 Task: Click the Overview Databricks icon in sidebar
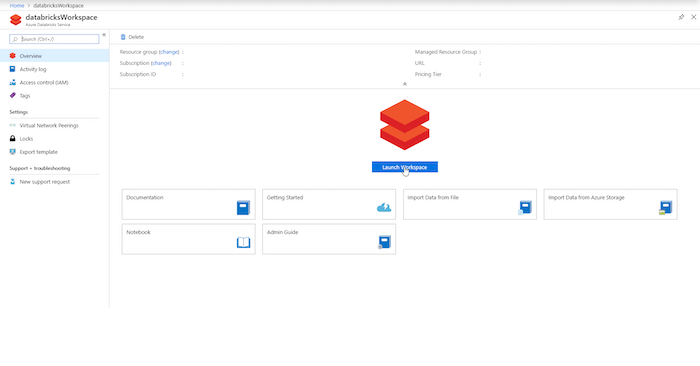click(x=12, y=56)
